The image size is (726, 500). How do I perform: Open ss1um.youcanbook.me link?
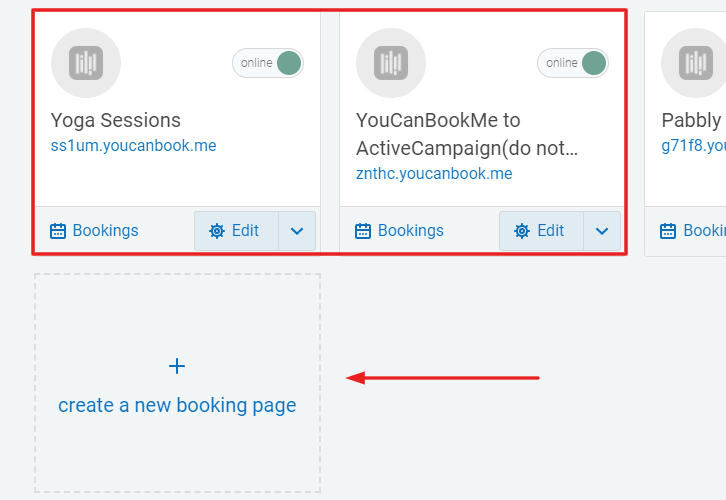133,146
